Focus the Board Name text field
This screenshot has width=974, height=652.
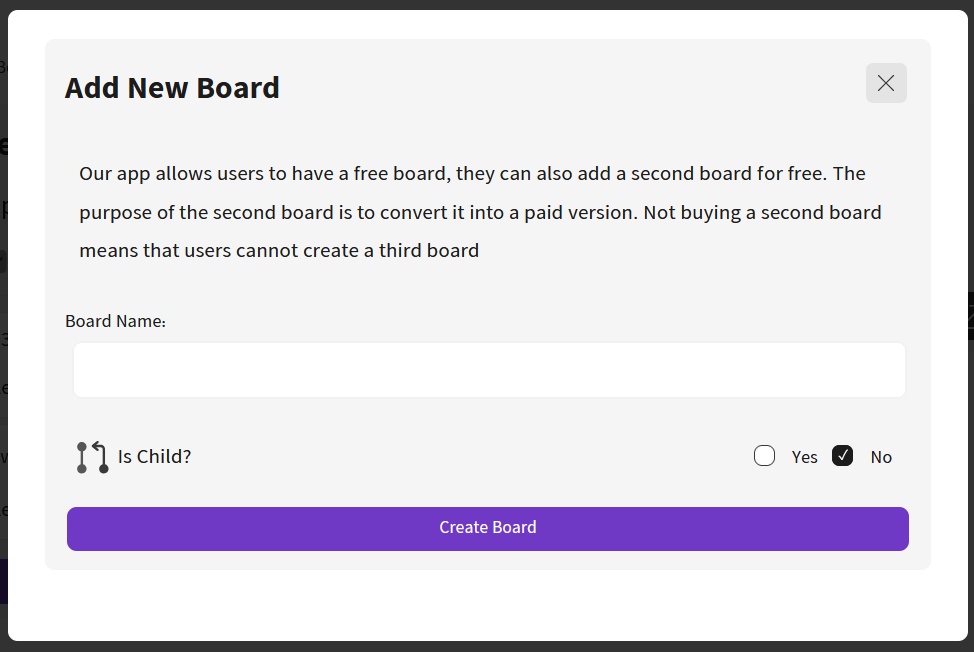coord(489,370)
